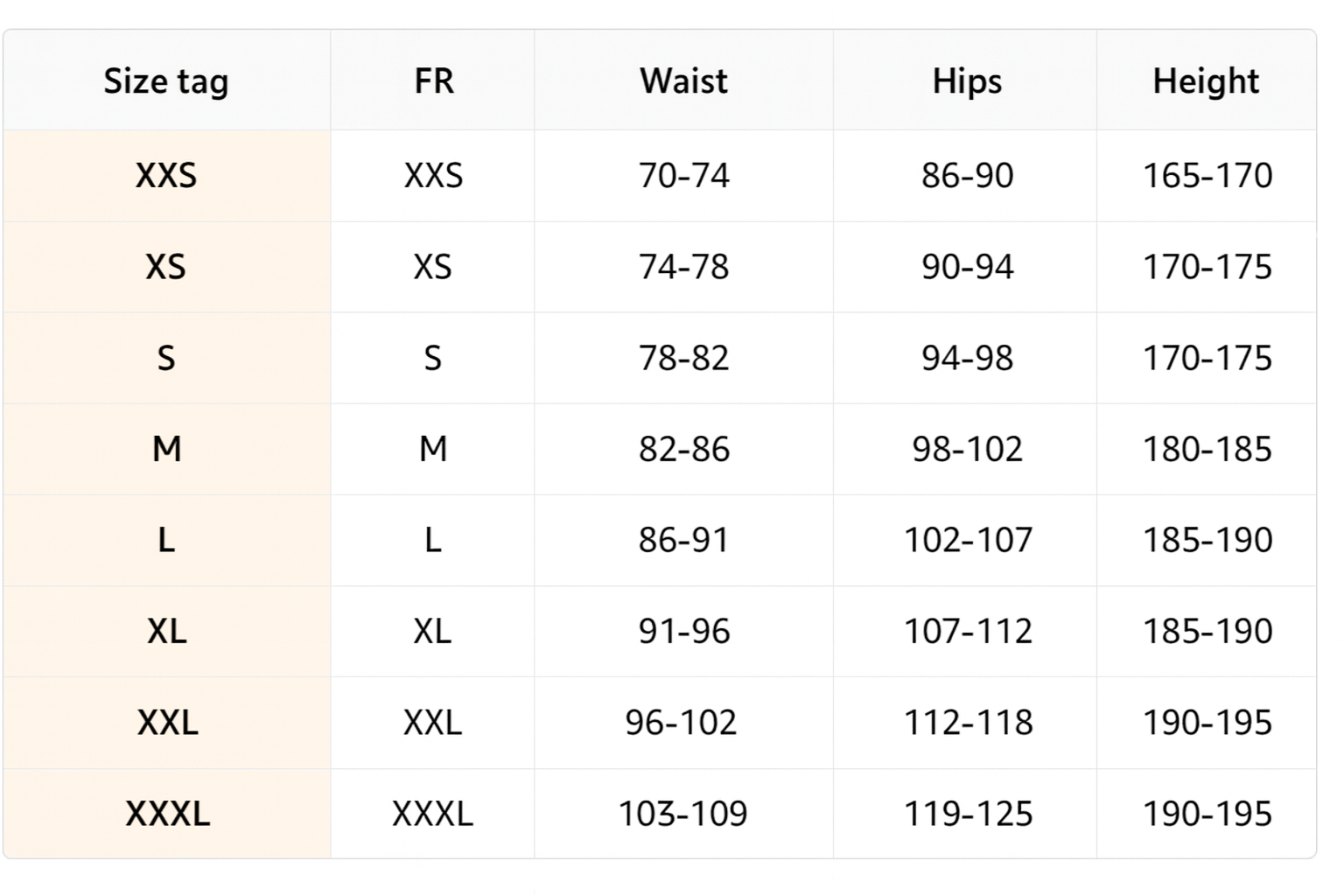Select the Height column header
The height and width of the screenshot is (896, 1344).
click(1206, 81)
